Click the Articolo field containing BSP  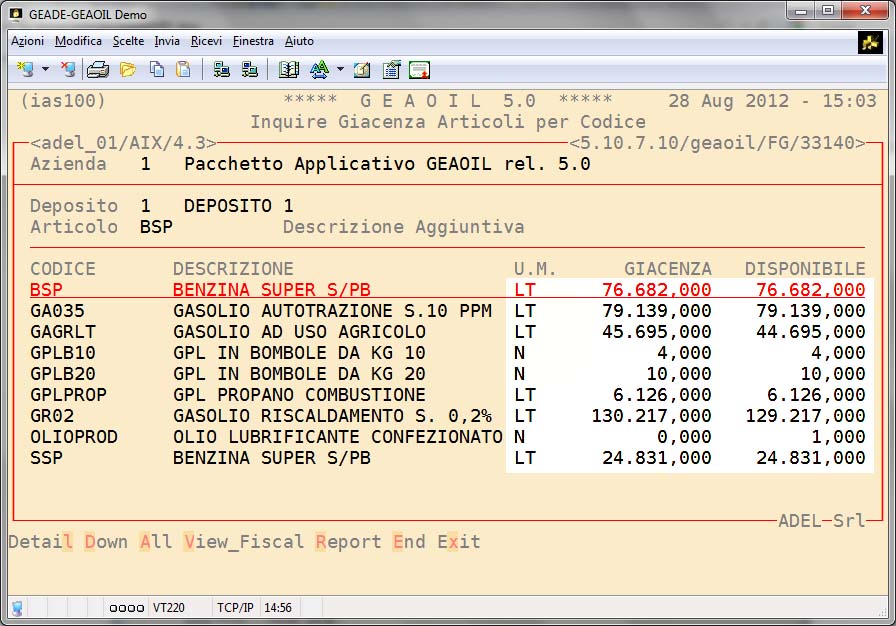tap(156, 227)
